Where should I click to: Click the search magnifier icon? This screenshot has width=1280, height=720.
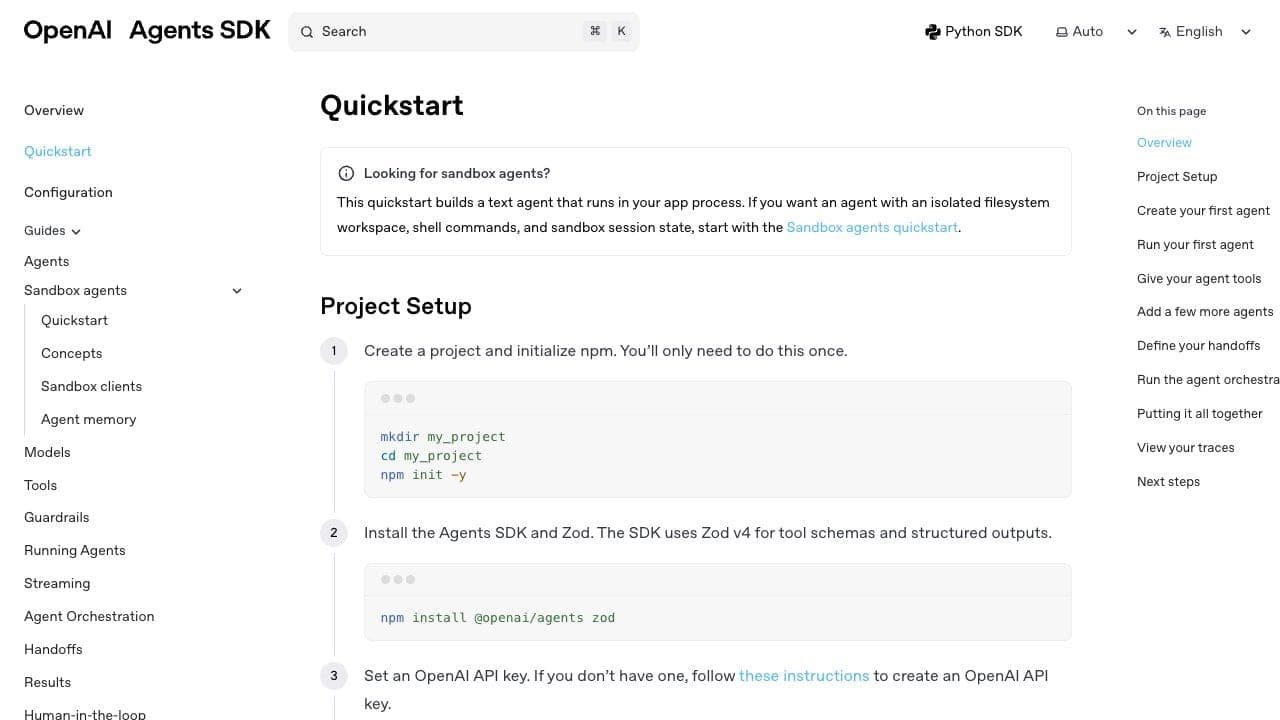307,32
